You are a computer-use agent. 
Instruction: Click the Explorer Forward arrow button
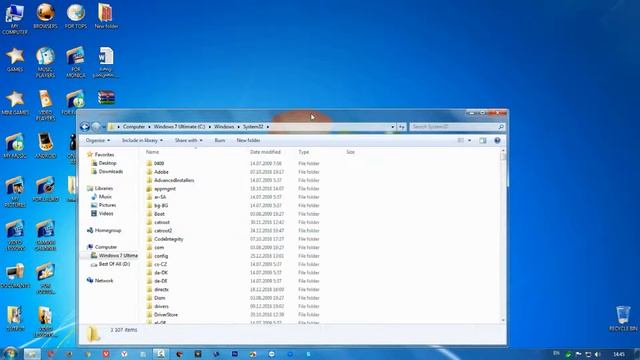click(96, 127)
